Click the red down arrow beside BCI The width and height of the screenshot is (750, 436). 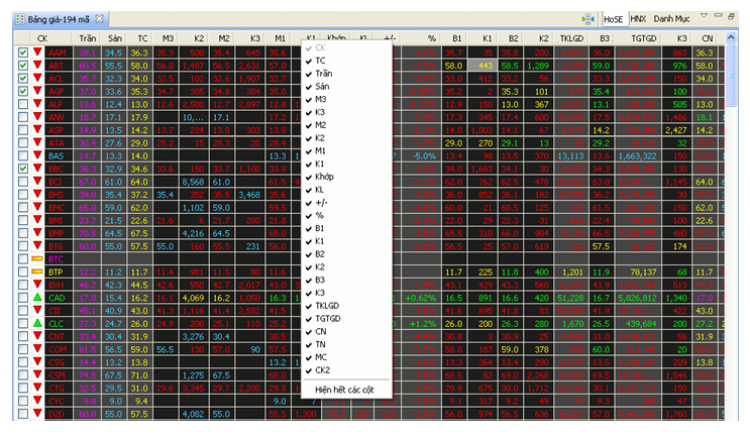point(37,181)
